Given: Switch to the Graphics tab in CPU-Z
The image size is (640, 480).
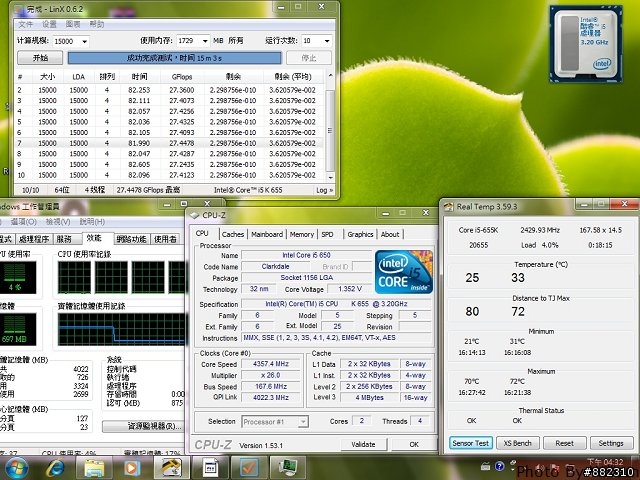Looking at the screenshot, I should tap(360, 234).
